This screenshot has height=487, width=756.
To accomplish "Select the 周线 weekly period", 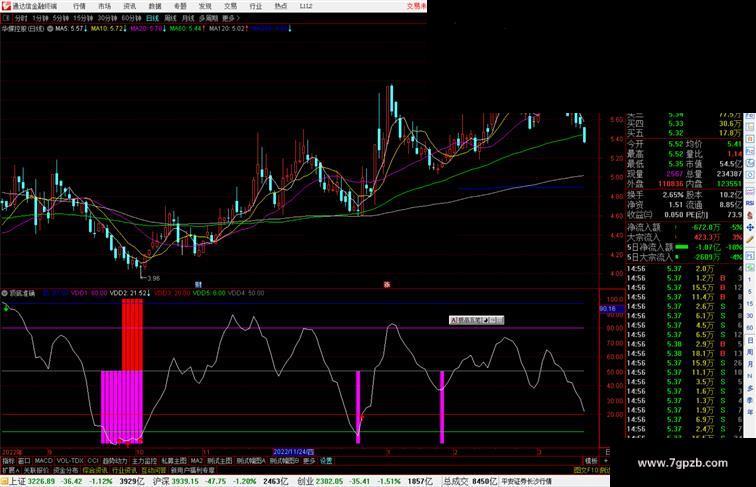I will click(170, 18).
